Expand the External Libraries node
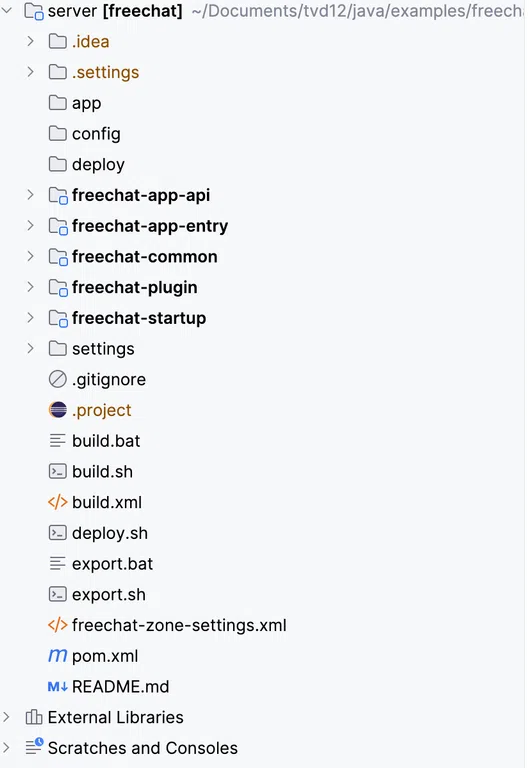Screen dimensions: 529x768 pos(6,717)
